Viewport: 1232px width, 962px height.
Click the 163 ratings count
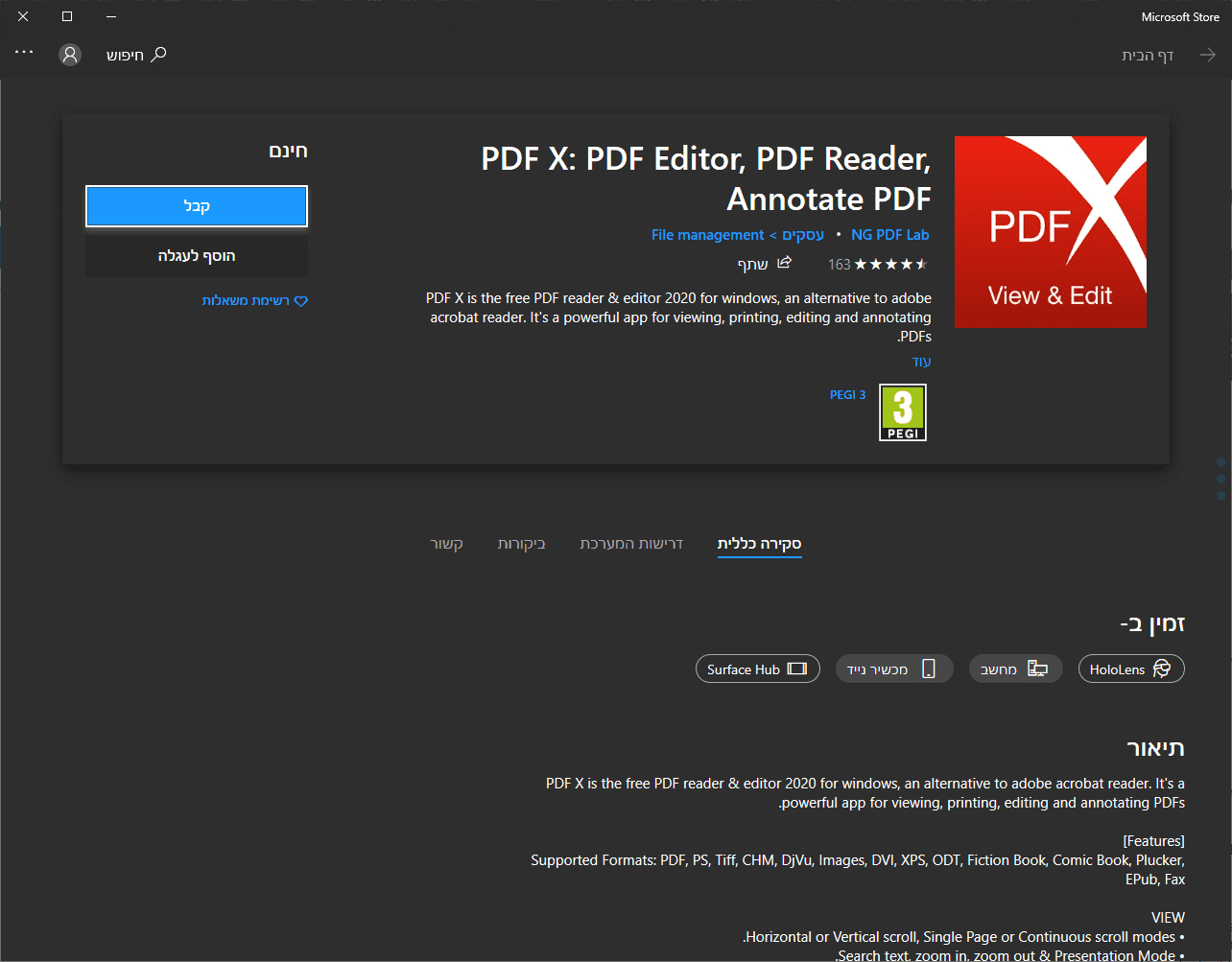click(x=840, y=265)
